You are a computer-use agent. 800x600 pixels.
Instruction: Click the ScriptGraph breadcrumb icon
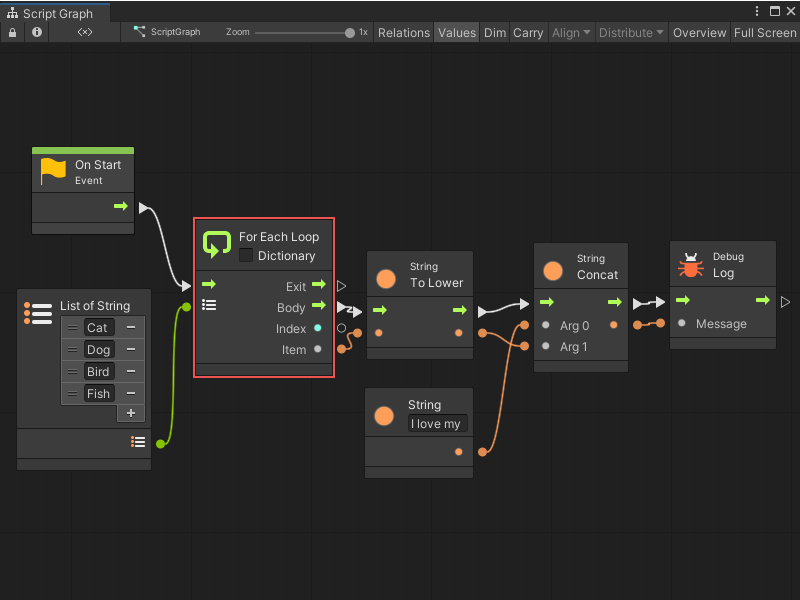click(x=139, y=32)
